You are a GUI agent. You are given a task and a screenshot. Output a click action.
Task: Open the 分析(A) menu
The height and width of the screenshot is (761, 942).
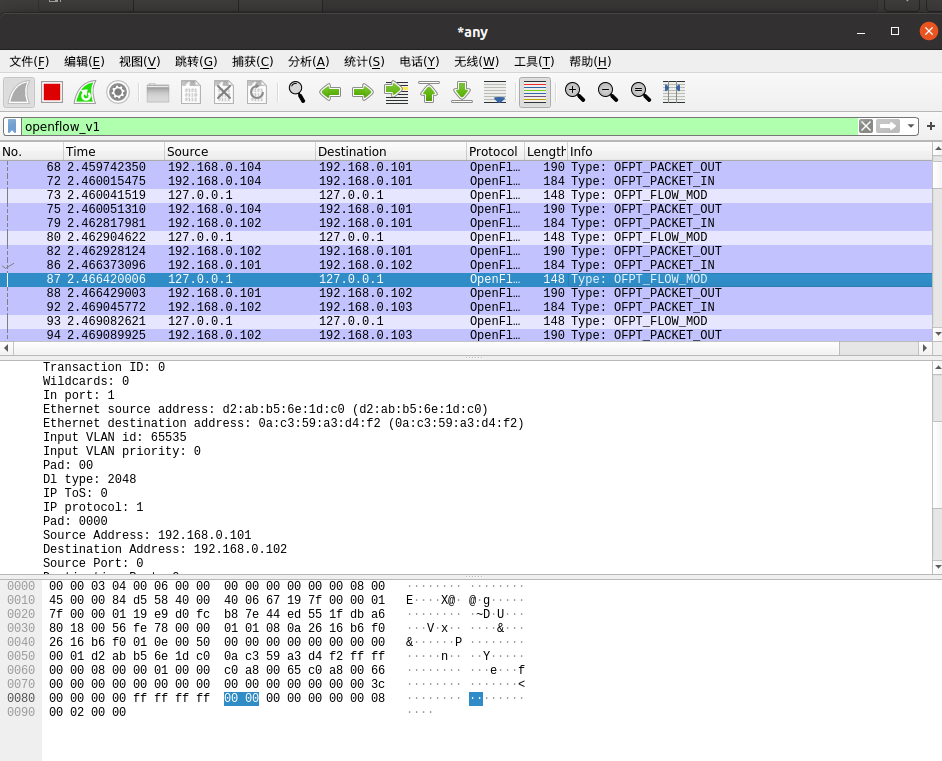[x=308, y=61]
